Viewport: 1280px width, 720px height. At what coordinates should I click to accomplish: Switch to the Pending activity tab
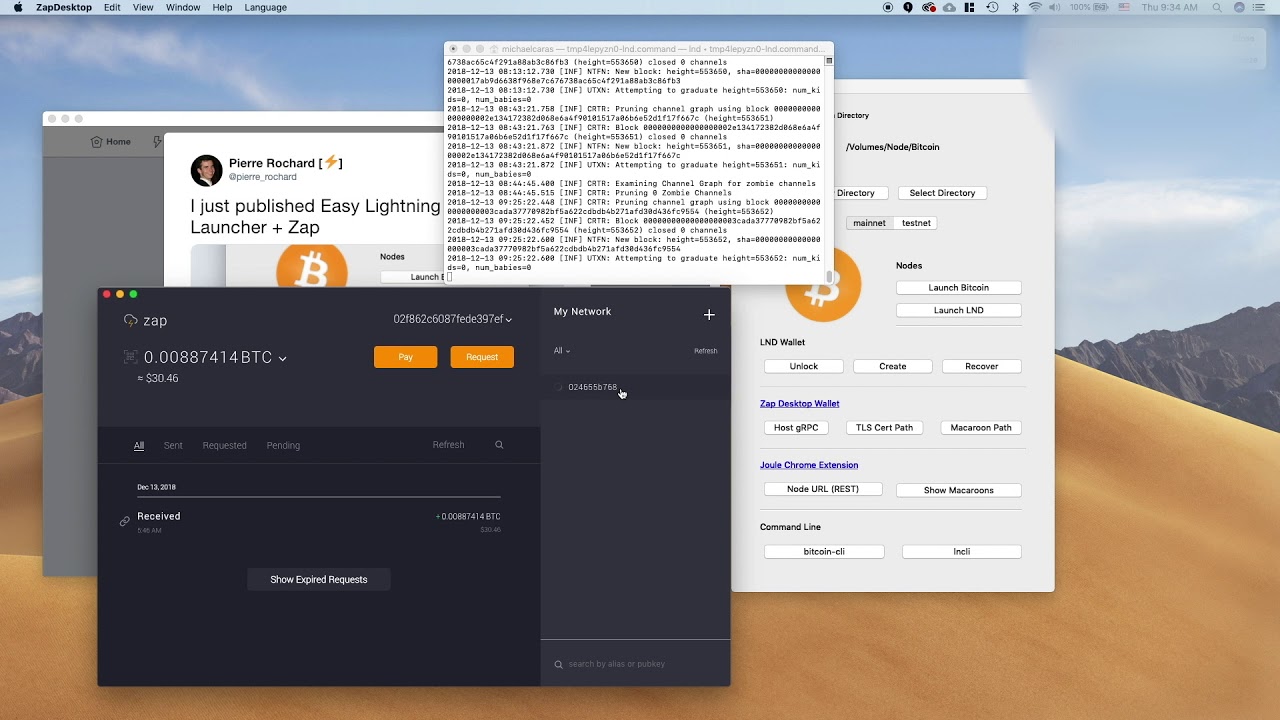pyautogui.click(x=283, y=446)
